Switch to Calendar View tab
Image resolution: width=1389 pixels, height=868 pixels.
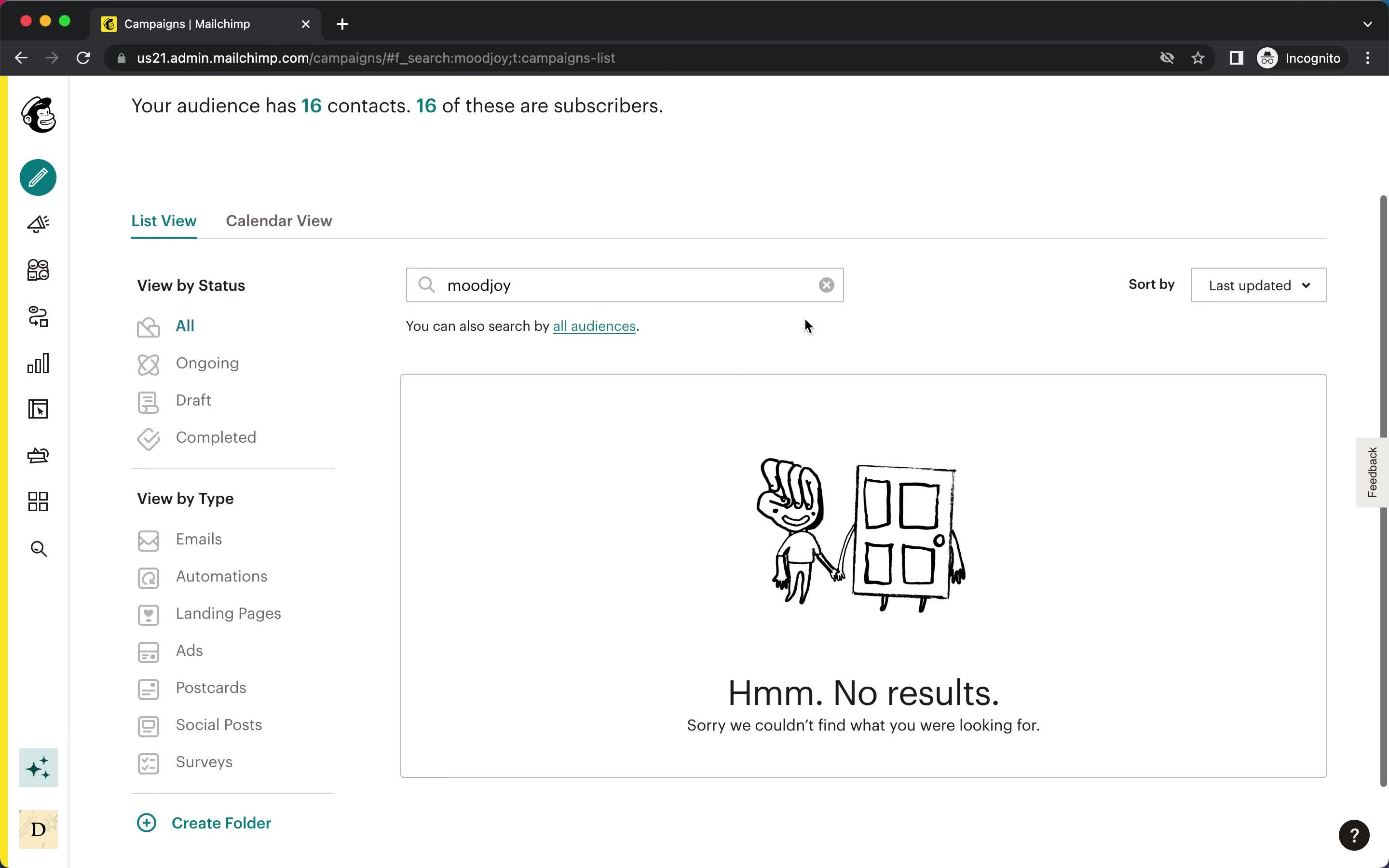point(279,220)
